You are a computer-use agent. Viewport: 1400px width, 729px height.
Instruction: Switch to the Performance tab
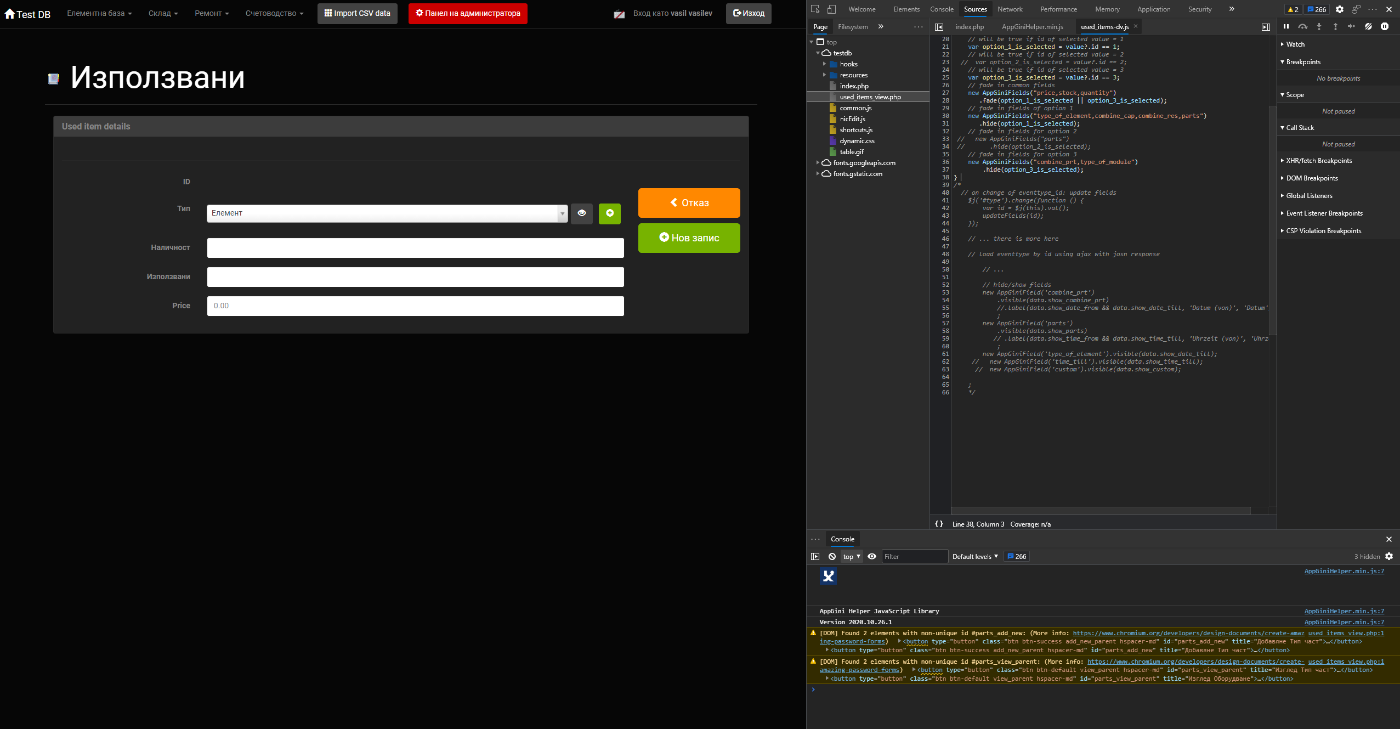(1058, 9)
